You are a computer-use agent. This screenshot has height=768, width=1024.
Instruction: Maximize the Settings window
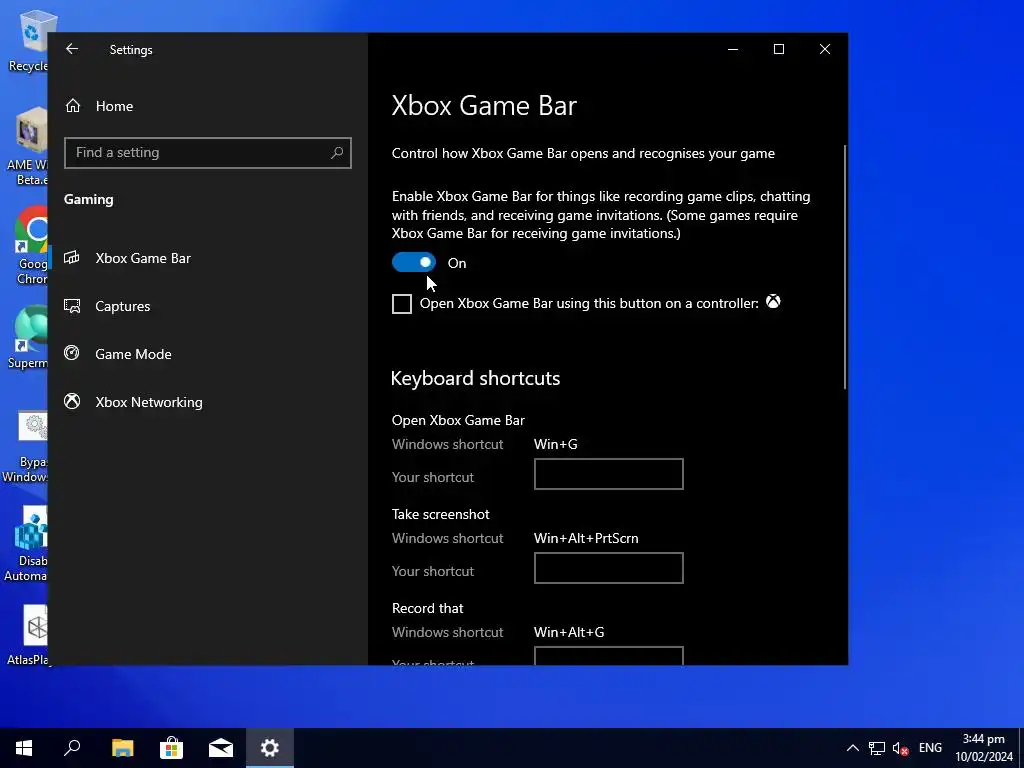(778, 49)
